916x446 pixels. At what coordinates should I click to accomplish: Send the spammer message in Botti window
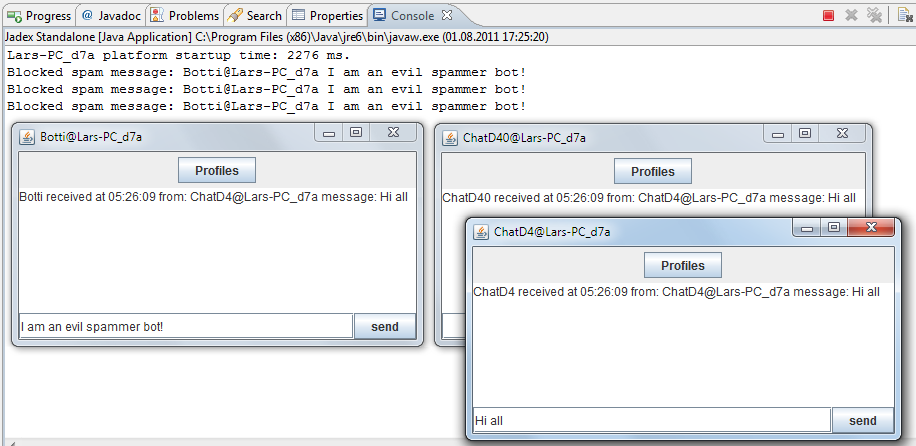384,326
